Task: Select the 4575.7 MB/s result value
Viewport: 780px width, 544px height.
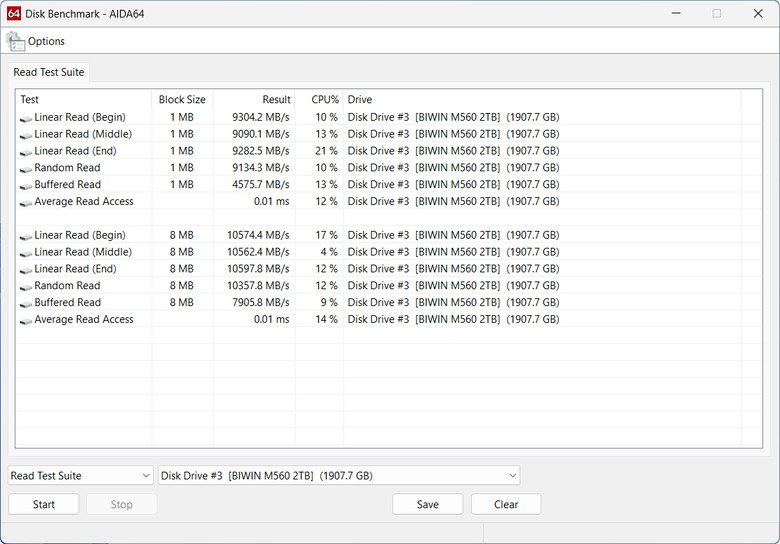Action: coord(261,184)
